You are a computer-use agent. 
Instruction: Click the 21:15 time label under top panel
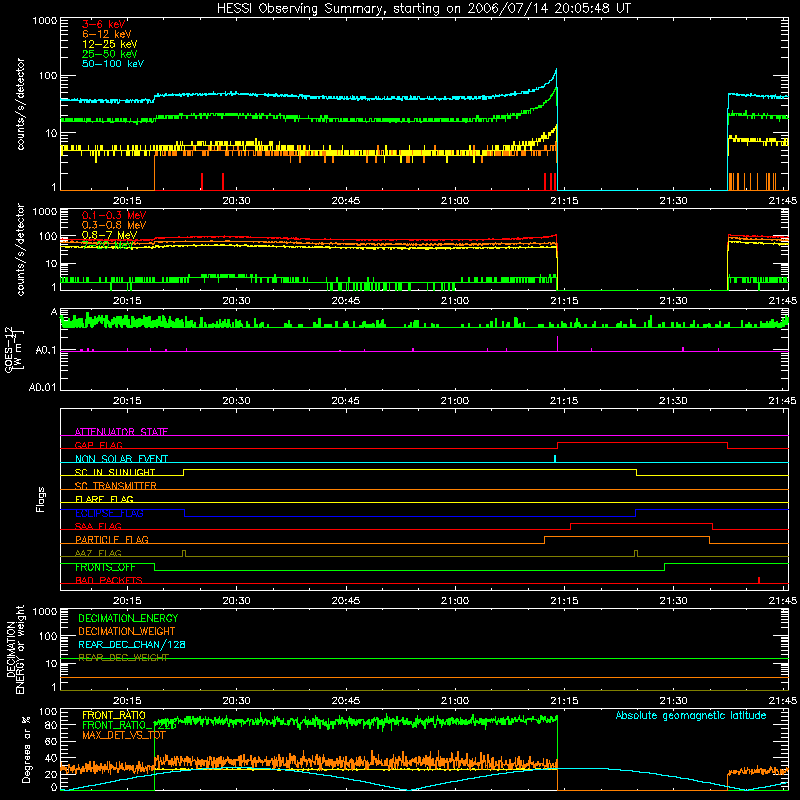point(564,201)
